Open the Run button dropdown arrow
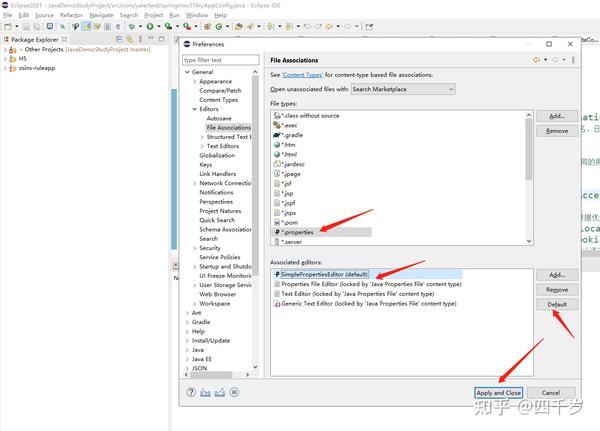Screen dimensions: 600x431 coord(159,26)
